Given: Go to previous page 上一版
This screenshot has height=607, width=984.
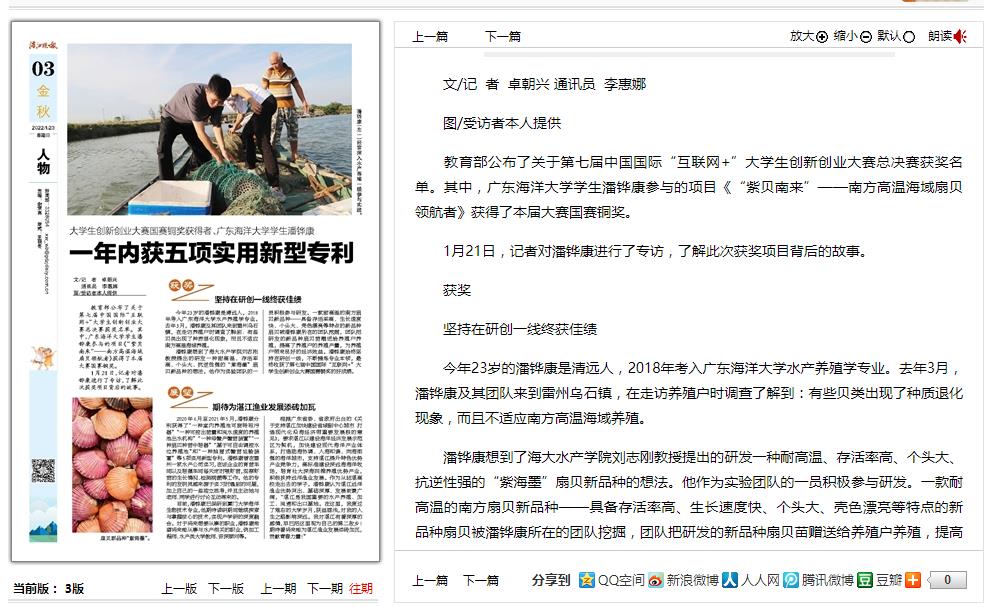Looking at the screenshot, I should [179, 589].
